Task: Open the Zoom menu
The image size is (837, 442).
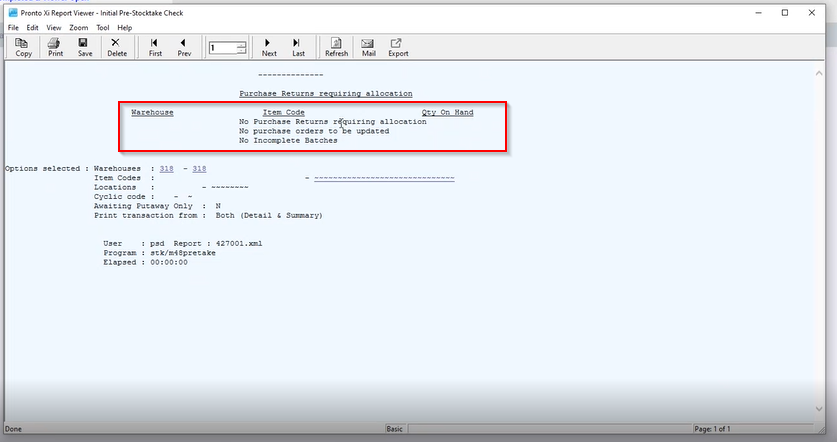Action: pos(78,28)
